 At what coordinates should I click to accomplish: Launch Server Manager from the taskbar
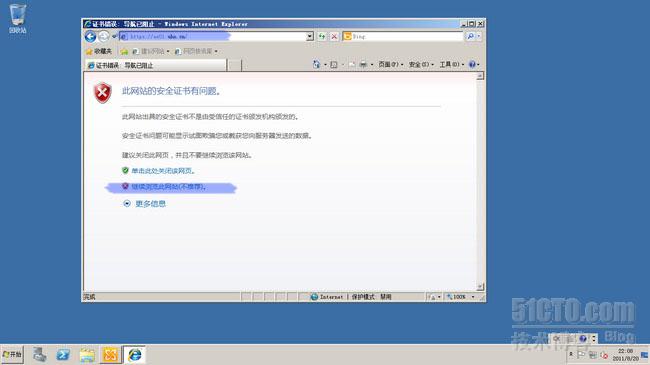click(x=40, y=355)
